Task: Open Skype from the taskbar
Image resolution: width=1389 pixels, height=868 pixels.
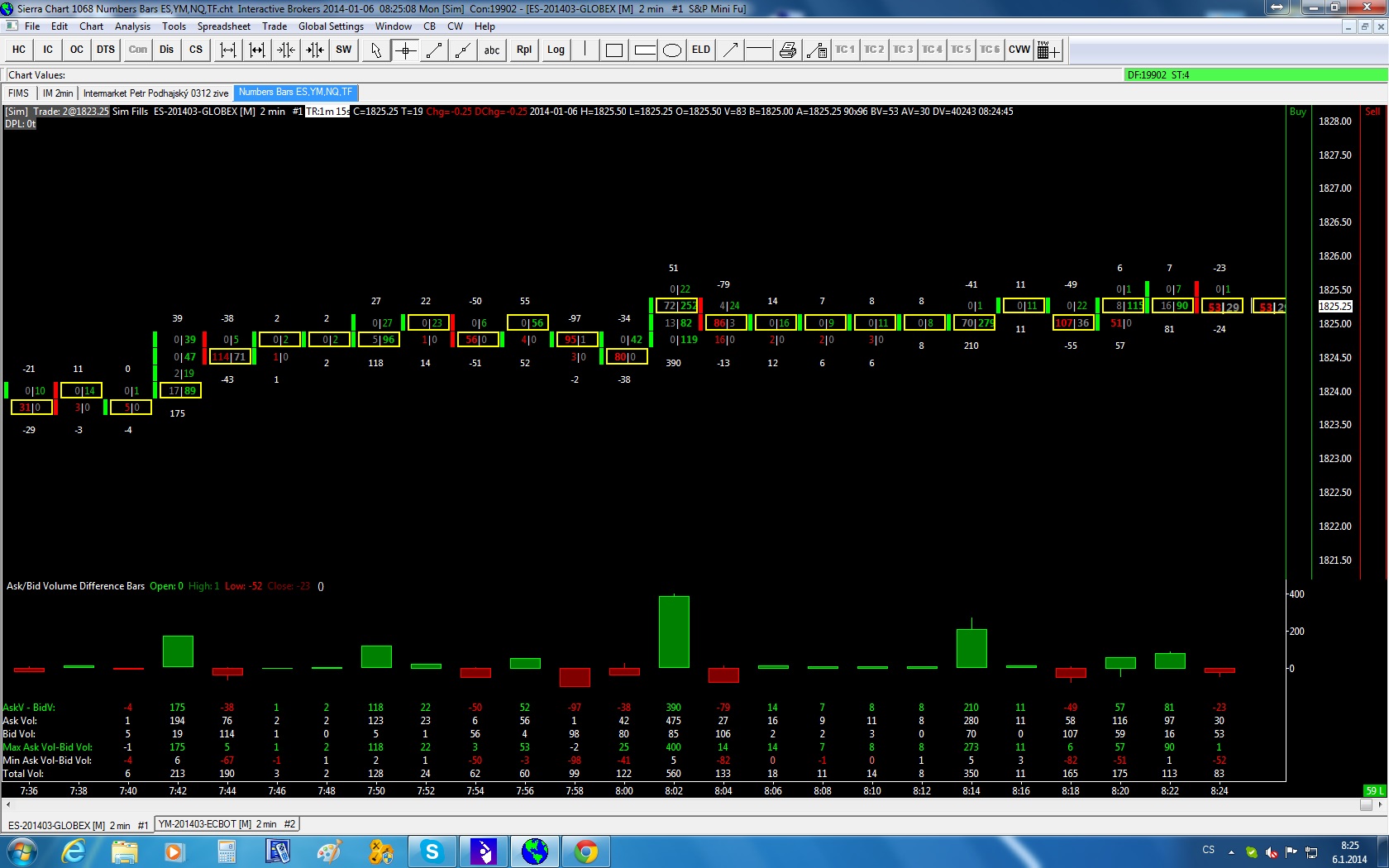Action: [432, 851]
